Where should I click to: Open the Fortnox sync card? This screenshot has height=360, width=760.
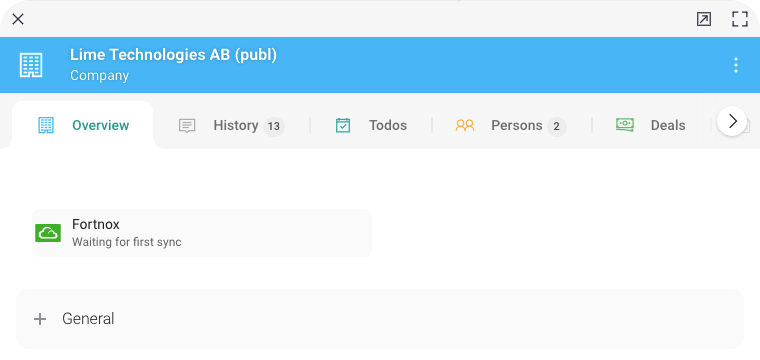coord(202,233)
